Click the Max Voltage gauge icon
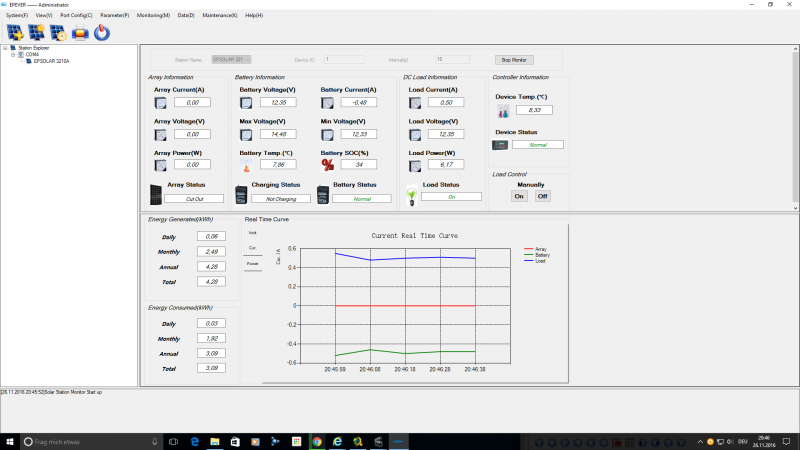Screen dimensions: 800x450 246,135
